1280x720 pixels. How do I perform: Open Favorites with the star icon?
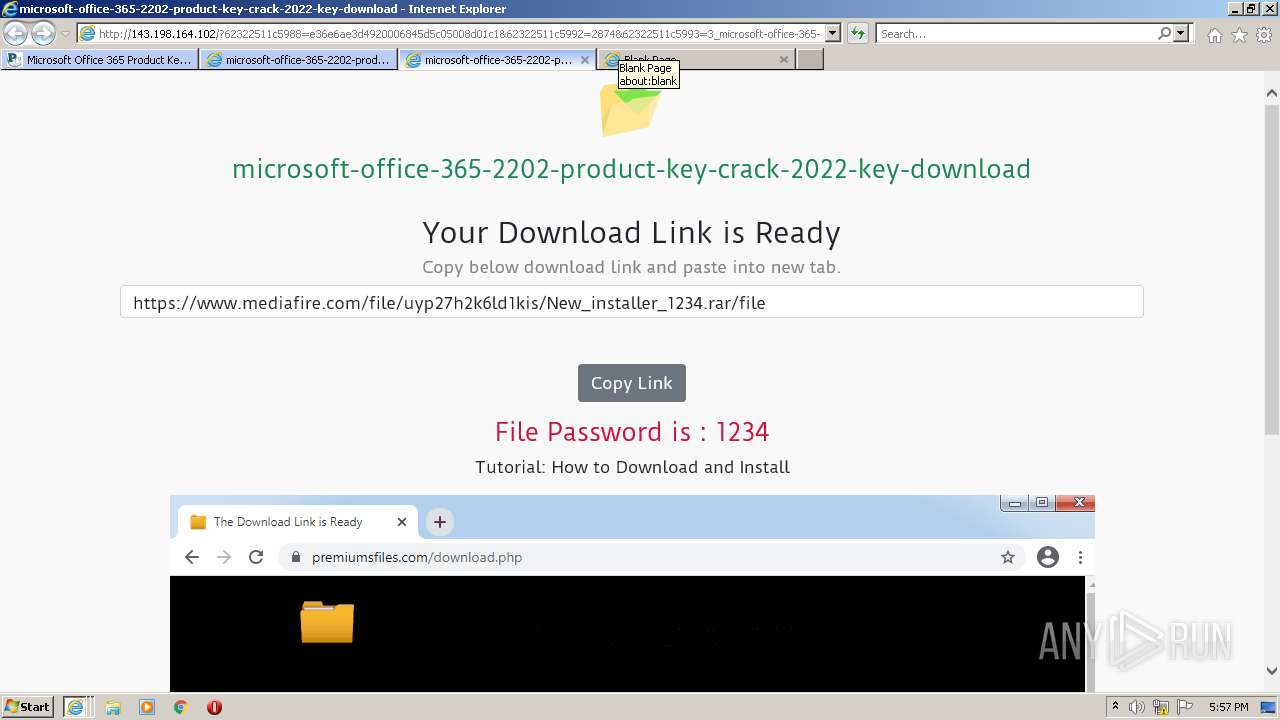tap(1239, 35)
